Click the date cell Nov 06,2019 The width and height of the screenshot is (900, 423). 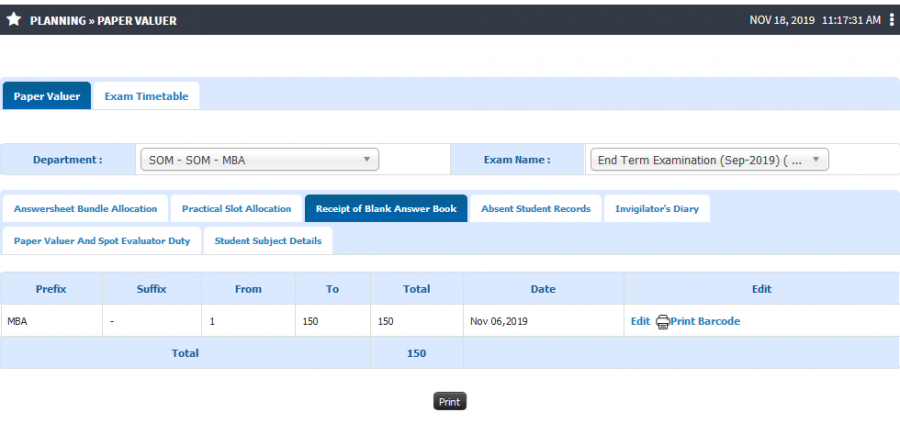[543, 321]
